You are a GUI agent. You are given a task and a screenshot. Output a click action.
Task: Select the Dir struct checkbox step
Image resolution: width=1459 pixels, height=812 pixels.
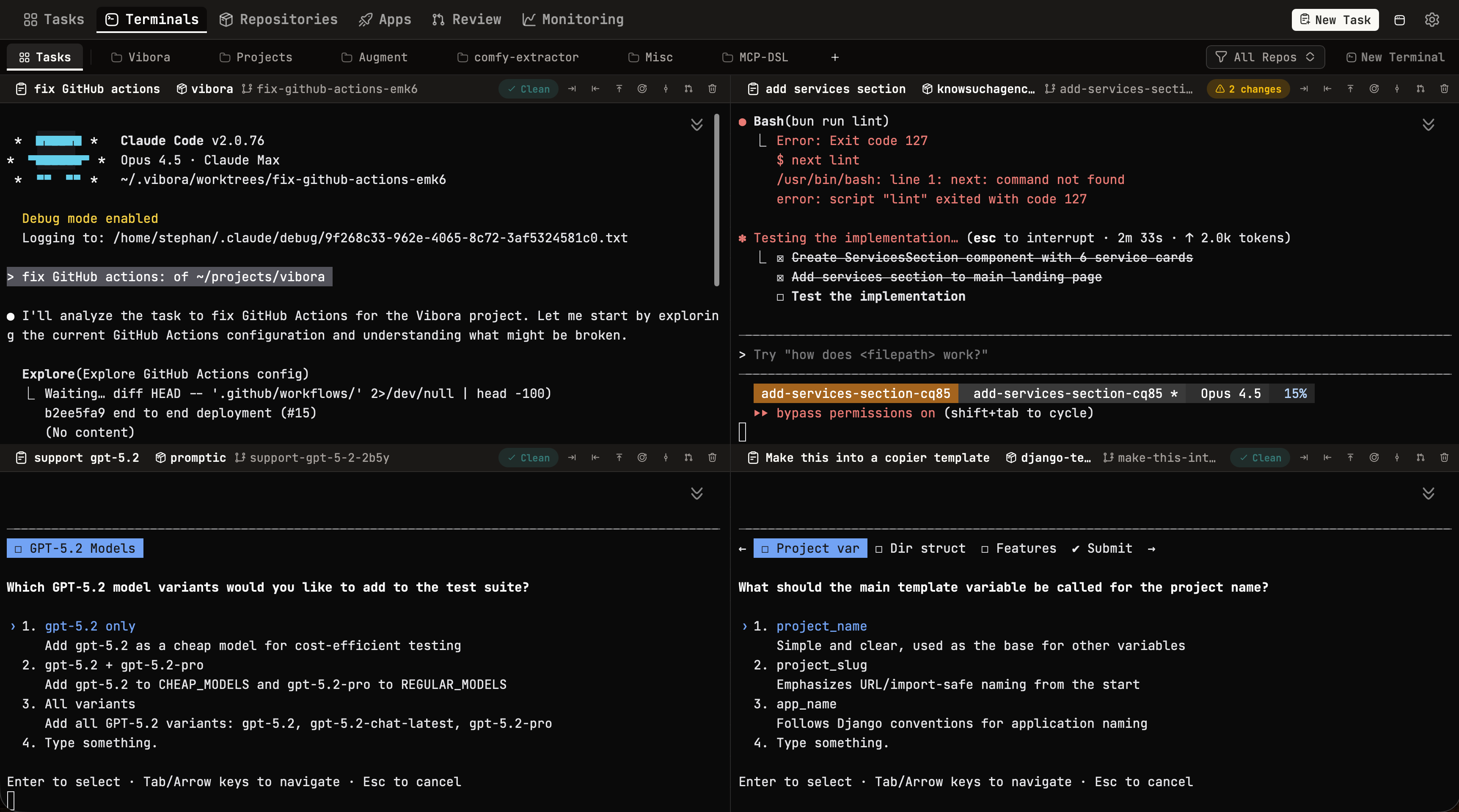pos(920,548)
